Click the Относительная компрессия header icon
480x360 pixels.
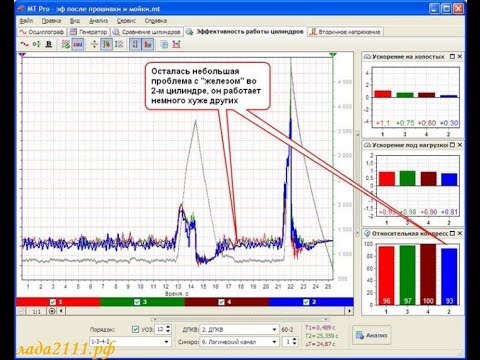(x=367, y=233)
